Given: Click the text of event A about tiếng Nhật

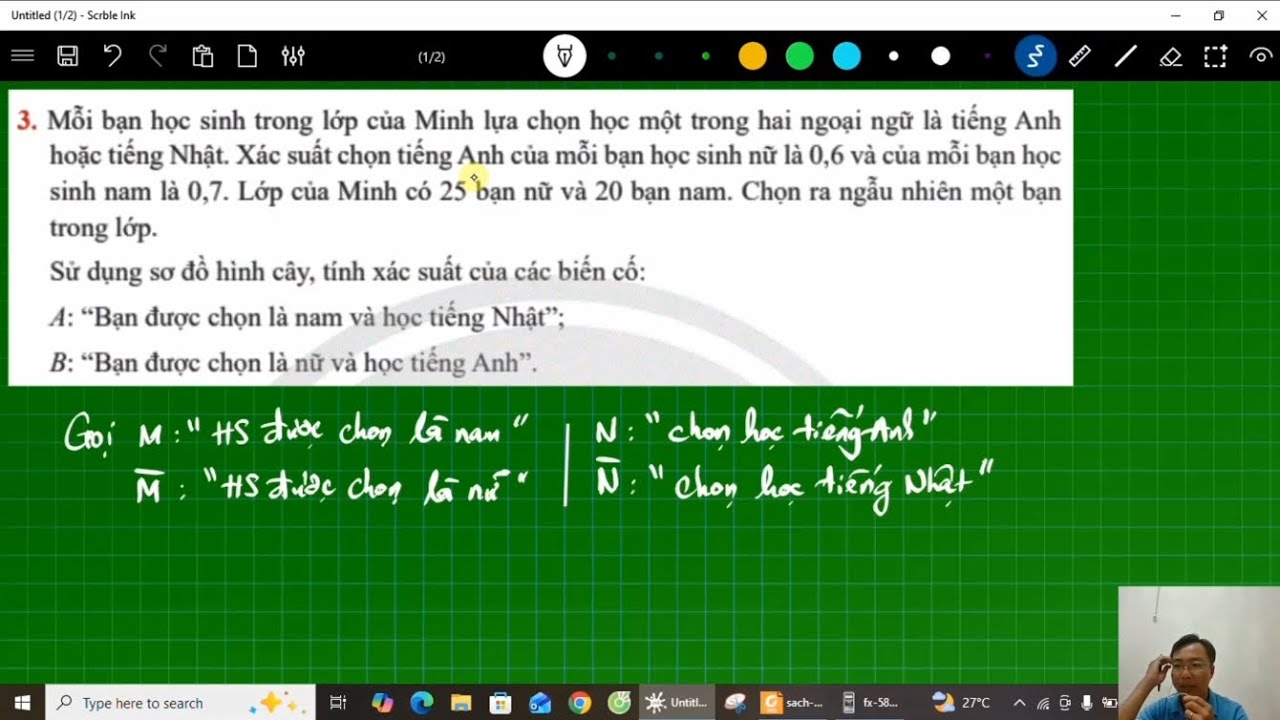Looking at the screenshot, I should pyautogui.click(x=307, y=317).
